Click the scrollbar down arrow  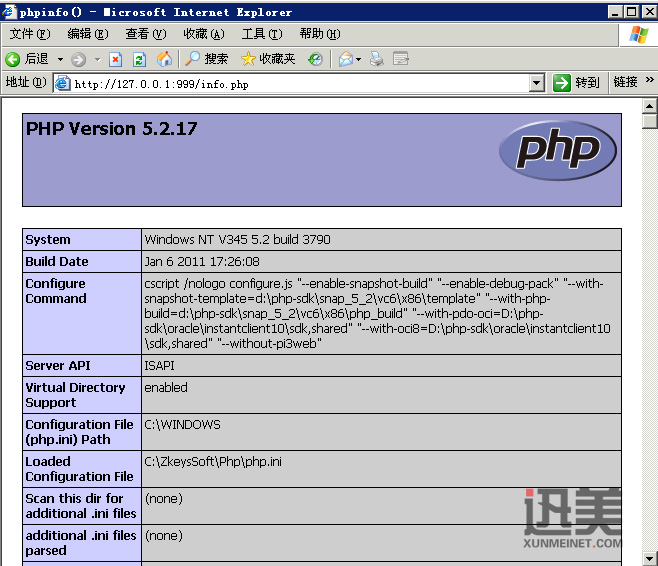pyautogui.click(x=650, y=558)
